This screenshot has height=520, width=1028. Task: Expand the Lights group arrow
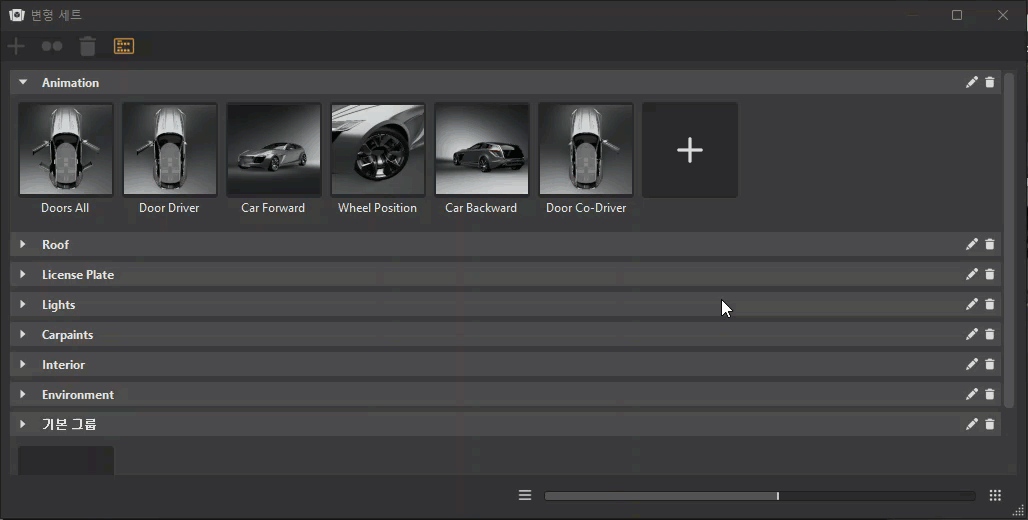(x=23, y=304)
